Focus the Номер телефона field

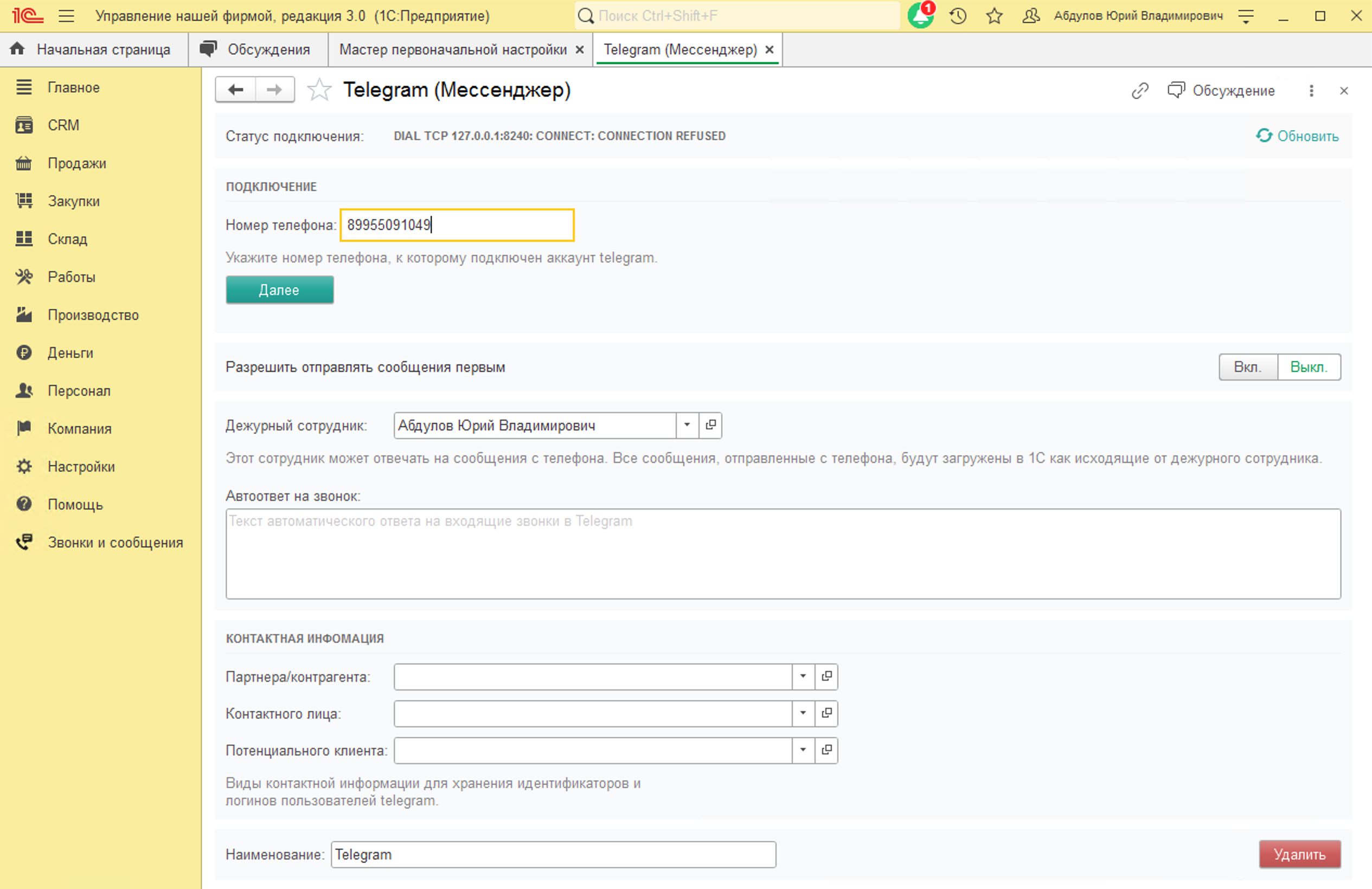tap(457, 225)
